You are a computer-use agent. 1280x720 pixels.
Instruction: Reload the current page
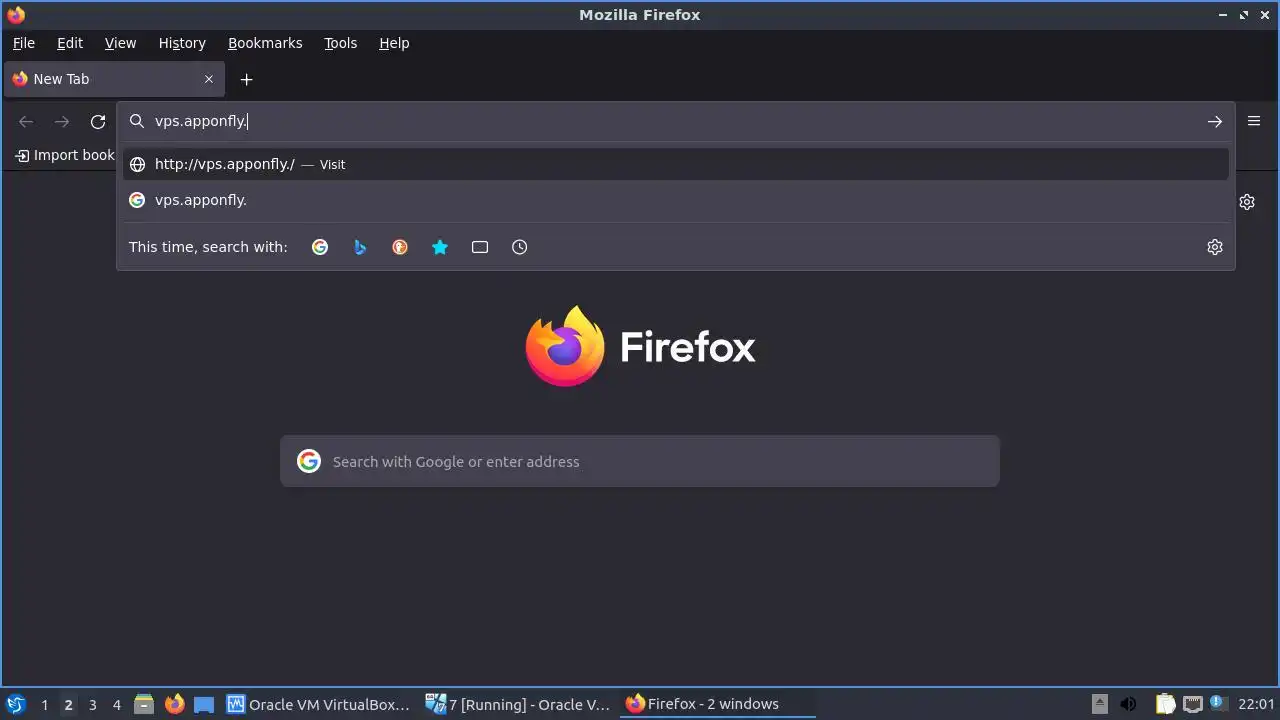(98, 121)
